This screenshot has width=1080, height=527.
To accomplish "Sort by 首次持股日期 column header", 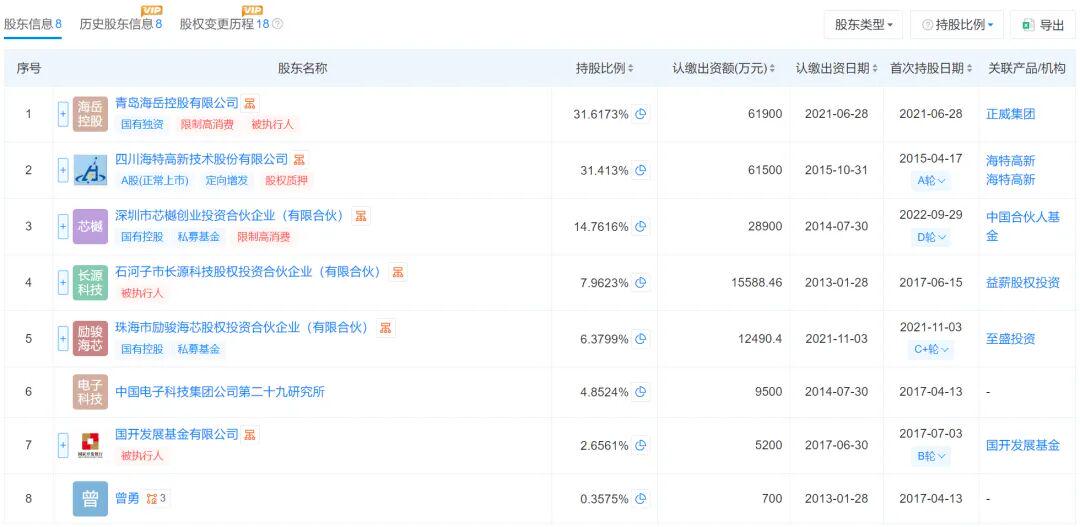I will [931, 68].
